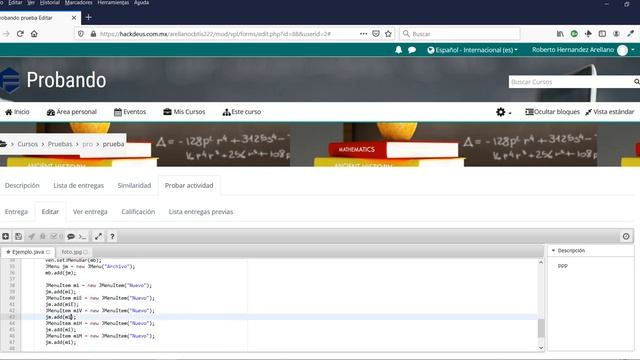640x360 pixels.
Task: Select the Editar sub-tab
Action: 50,212
